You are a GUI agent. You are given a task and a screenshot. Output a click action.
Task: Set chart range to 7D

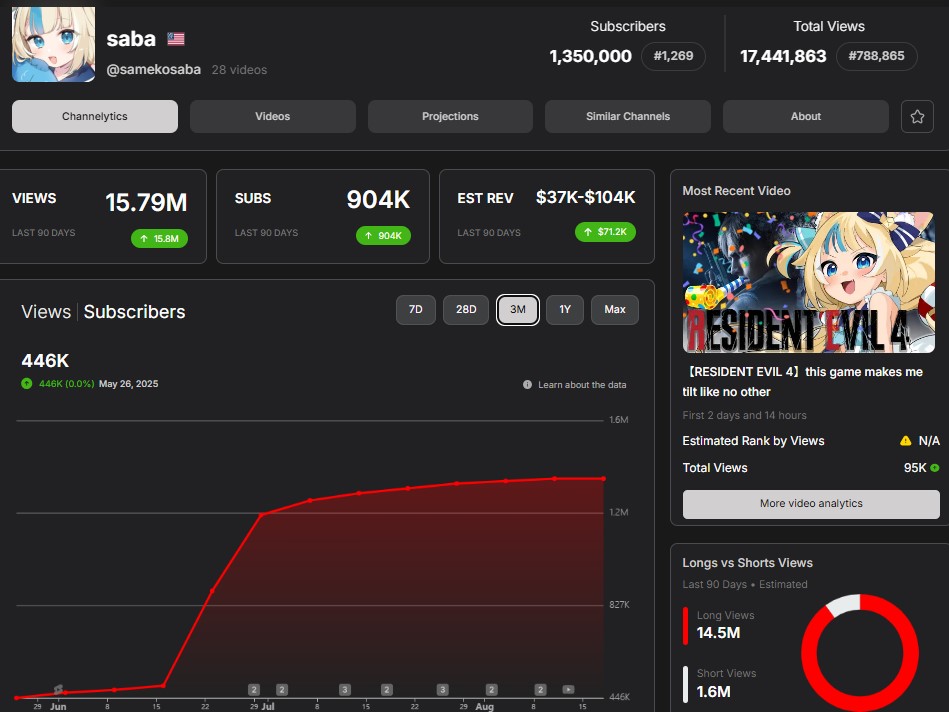click(x=416, y=309)
